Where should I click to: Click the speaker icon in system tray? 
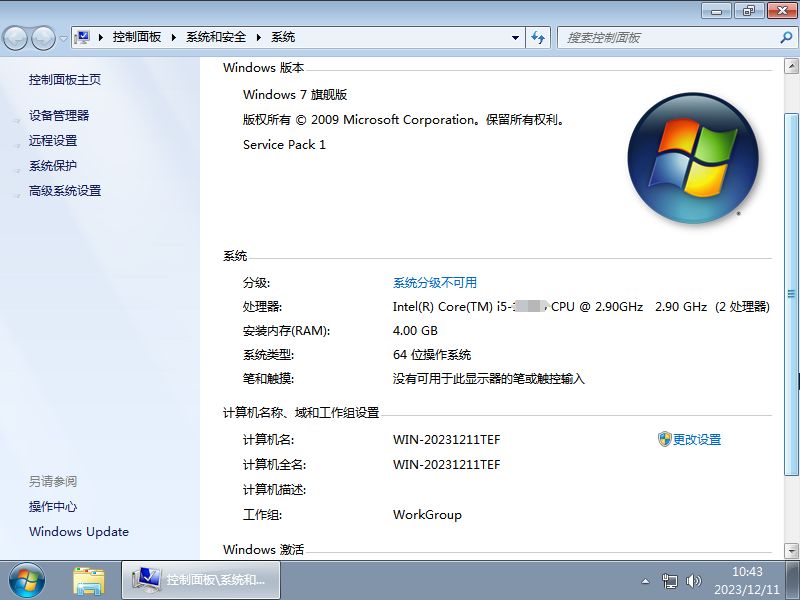click(695, 580)
